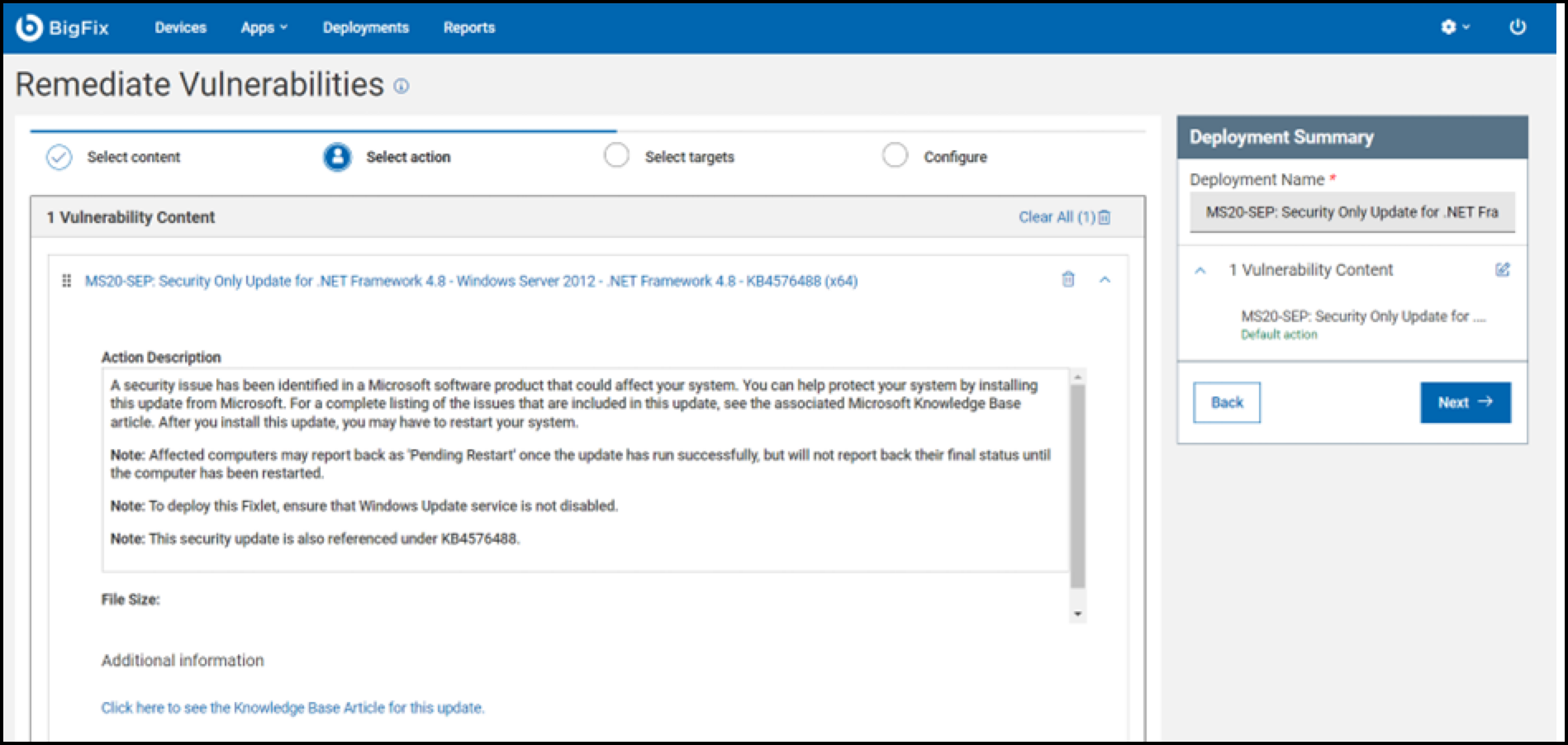Jump to Configure step label
This screenshot has height=745, width=1568.
coord(955,157)
